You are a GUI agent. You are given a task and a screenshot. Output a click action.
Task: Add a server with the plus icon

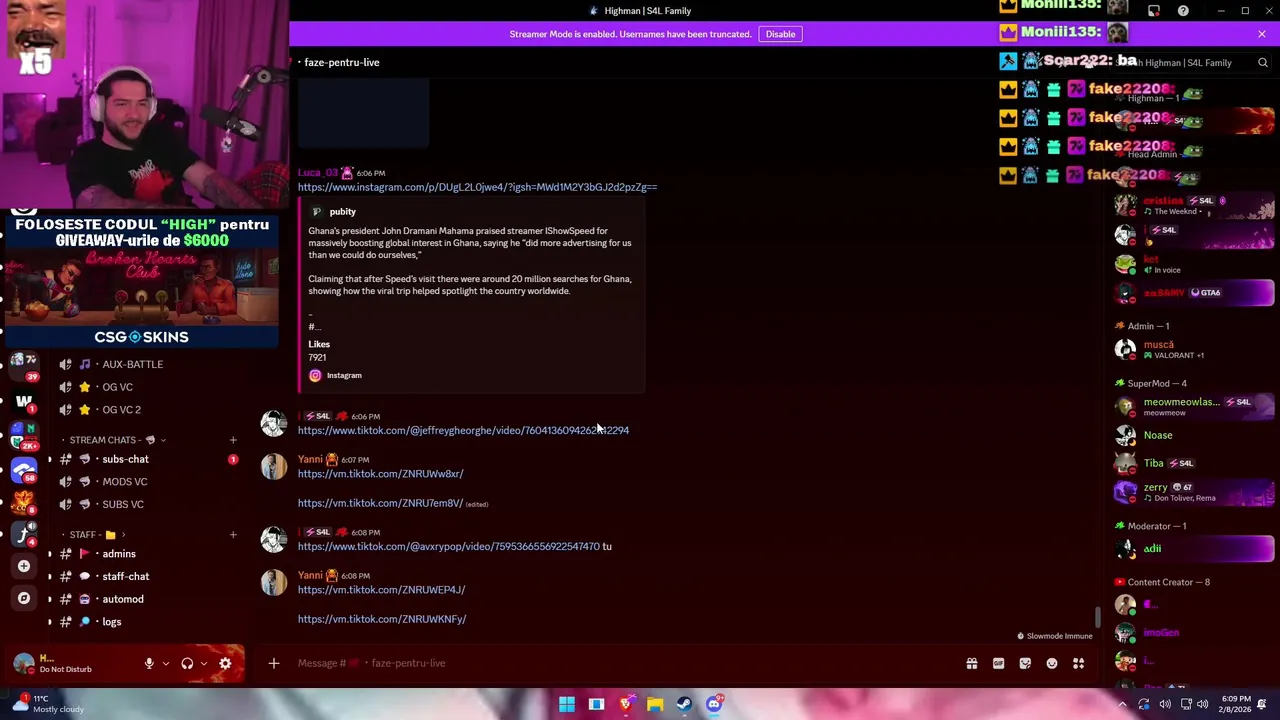coord(24,566)
